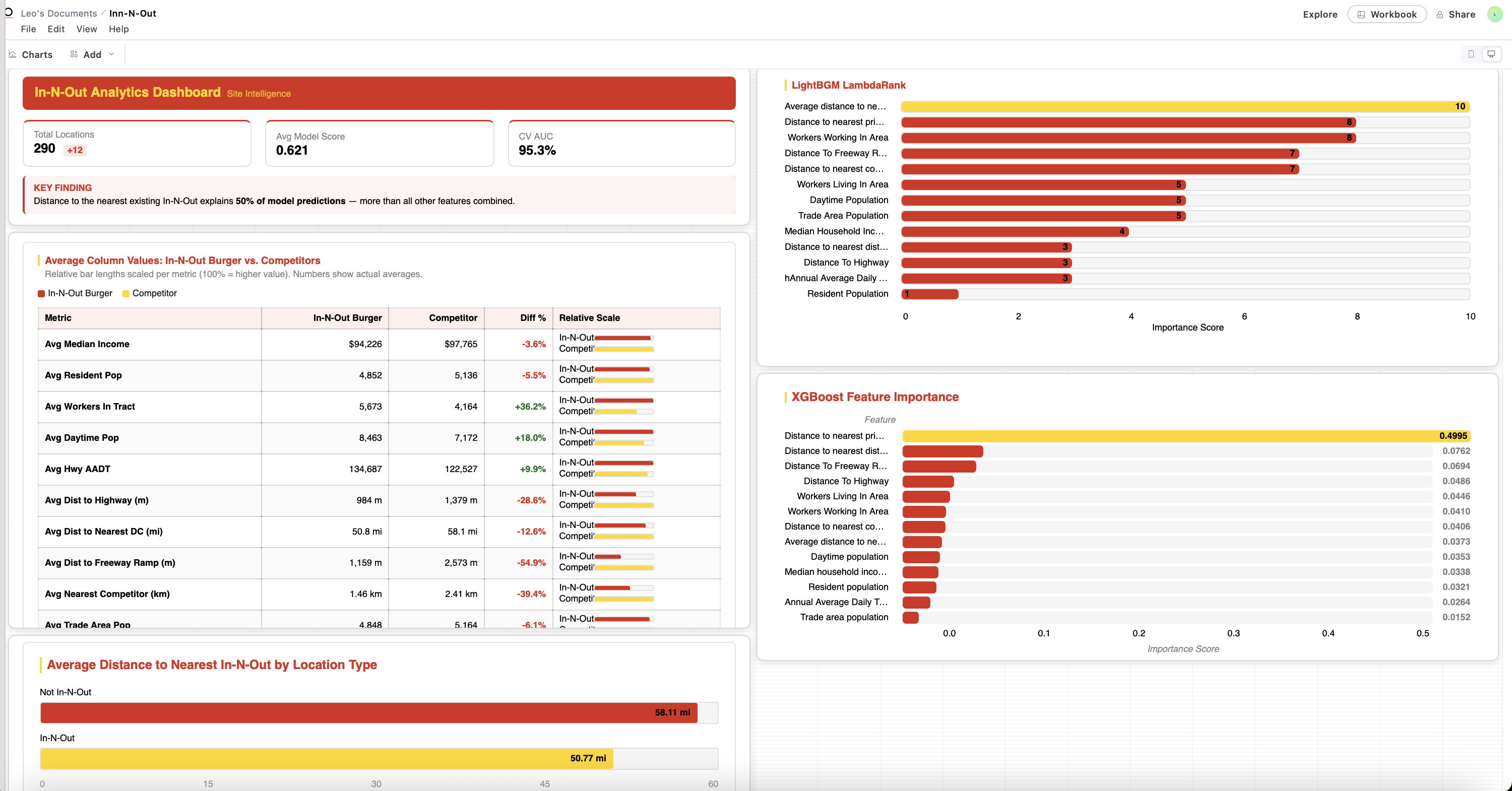Click the Workbook layout icon
Viewport: 1512px width, 791px height.
point(1361,15)
